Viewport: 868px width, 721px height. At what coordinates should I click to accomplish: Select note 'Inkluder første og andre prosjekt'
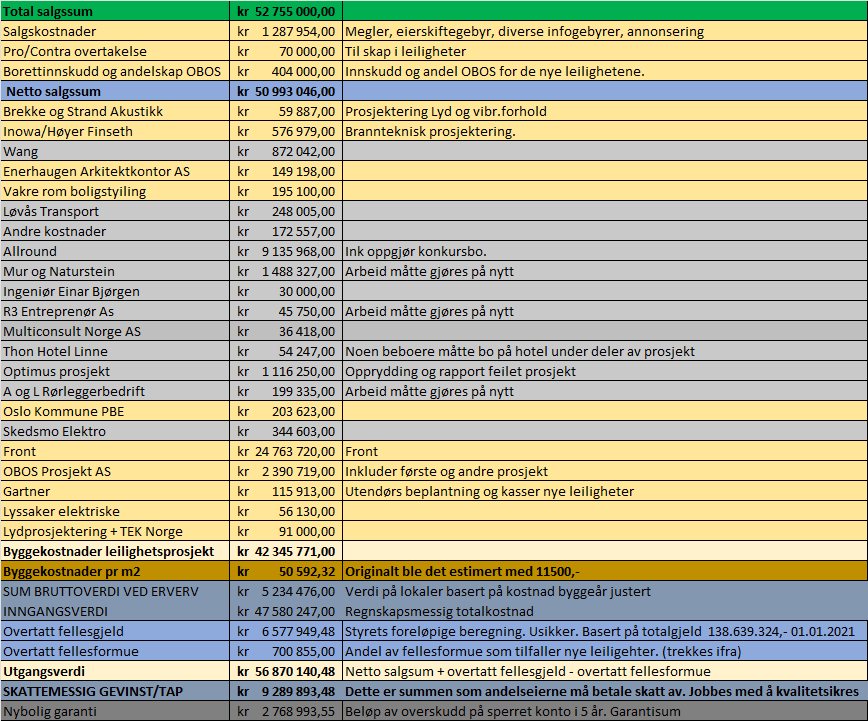pos(446,472)
